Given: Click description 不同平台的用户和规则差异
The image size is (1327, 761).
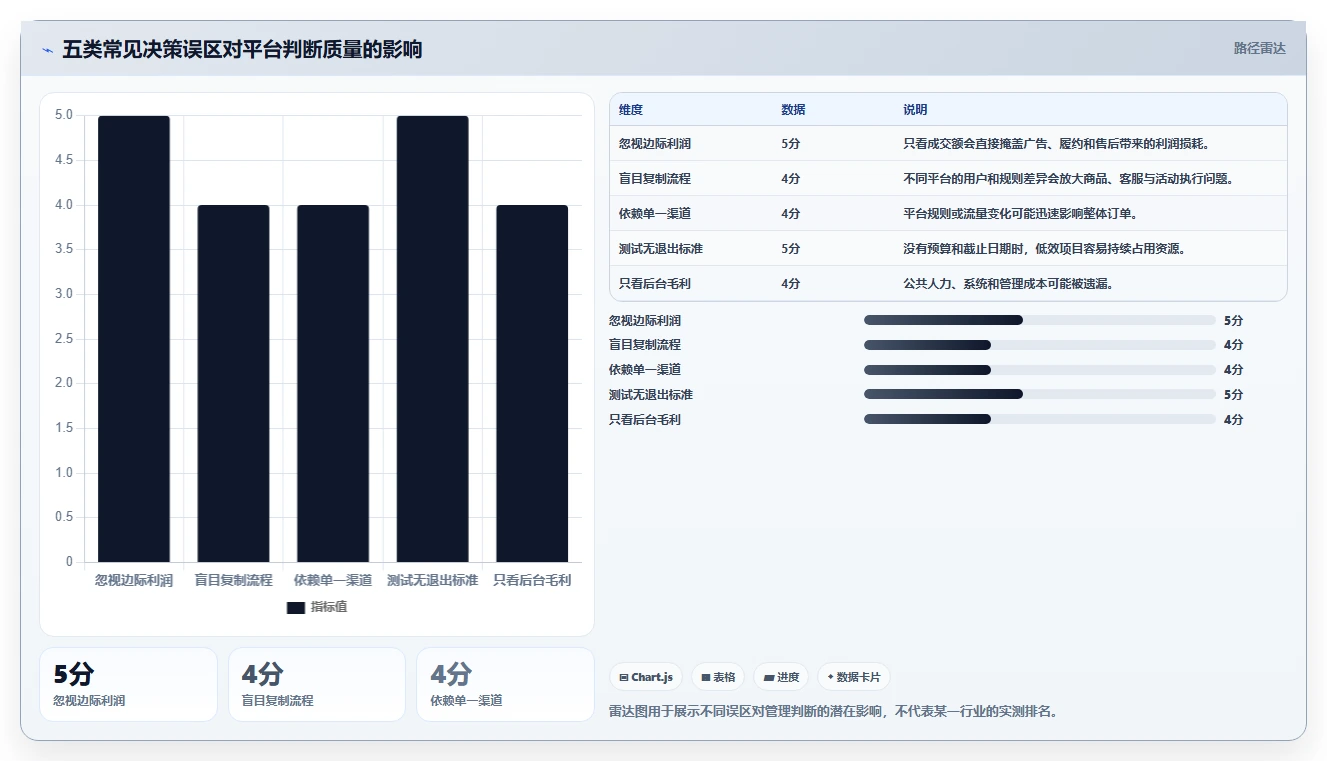Looking at the screenshot, I should point(1068,179).
